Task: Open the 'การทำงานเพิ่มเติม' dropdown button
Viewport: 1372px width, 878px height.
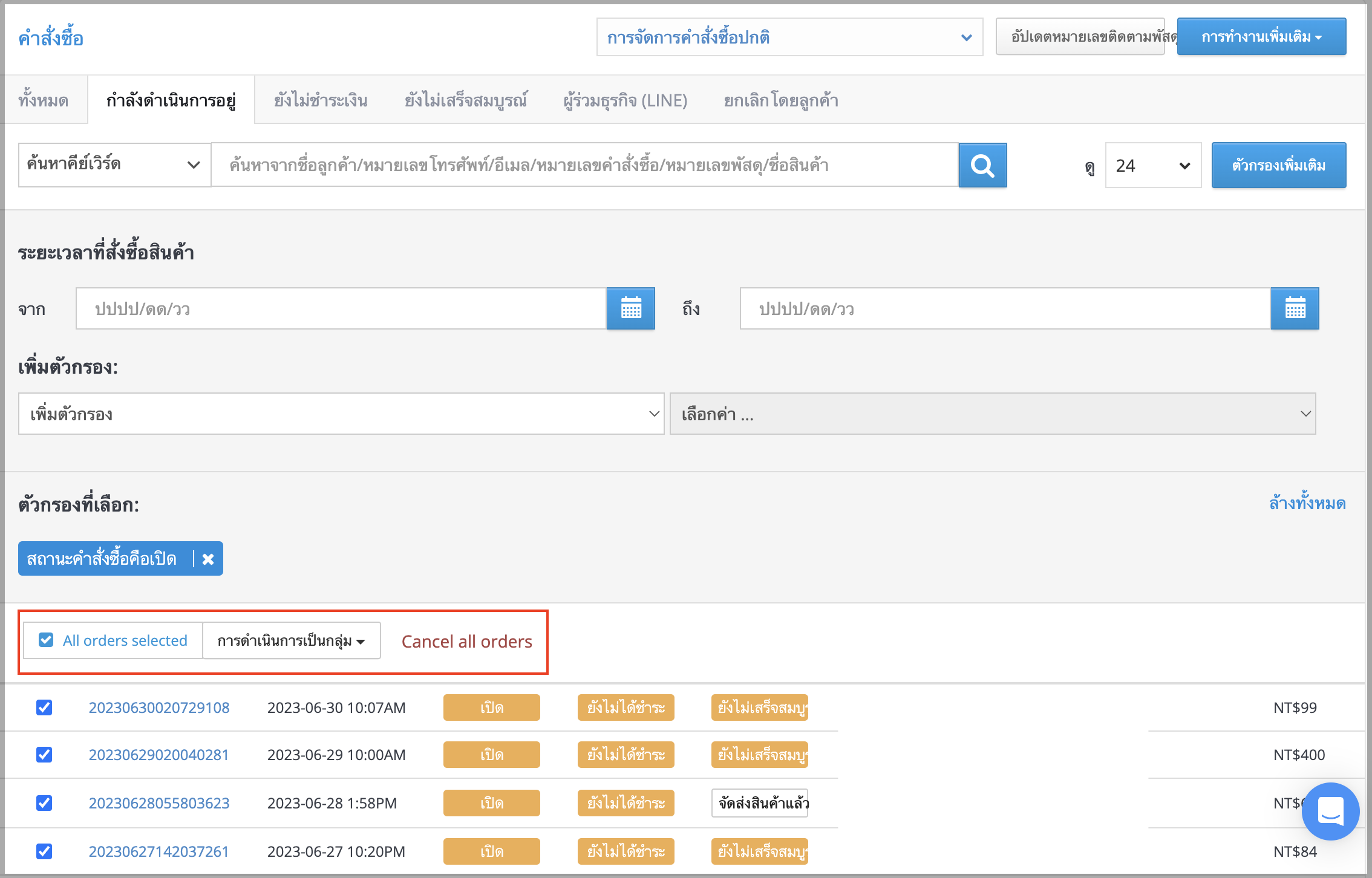Action: pyautogui.click(x=1261, y=36)
